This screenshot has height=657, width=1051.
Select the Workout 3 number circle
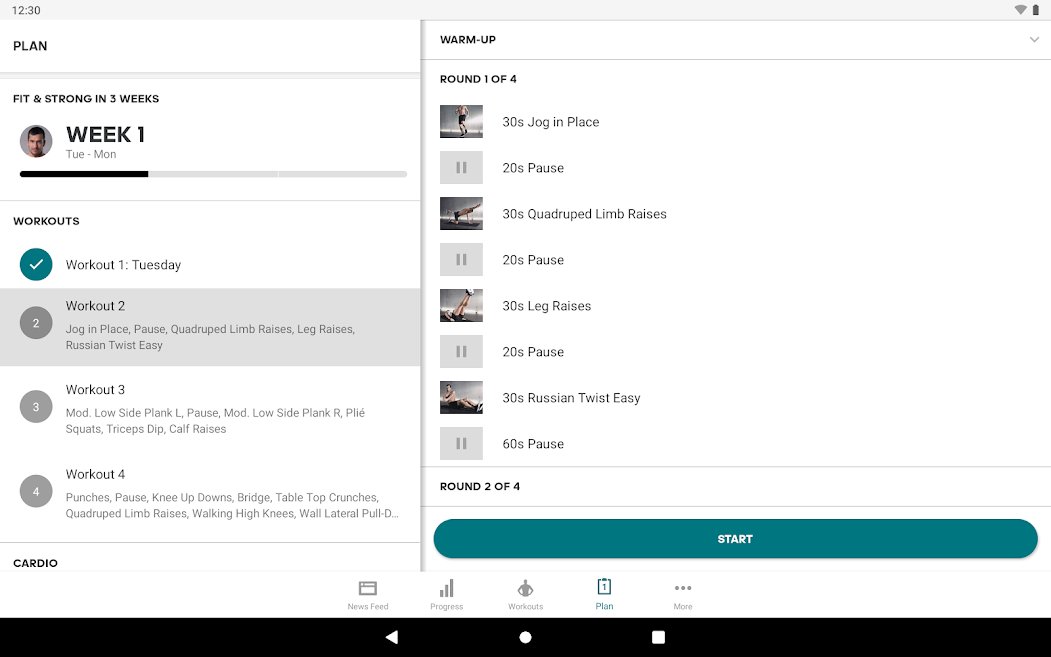coord(36,407)
